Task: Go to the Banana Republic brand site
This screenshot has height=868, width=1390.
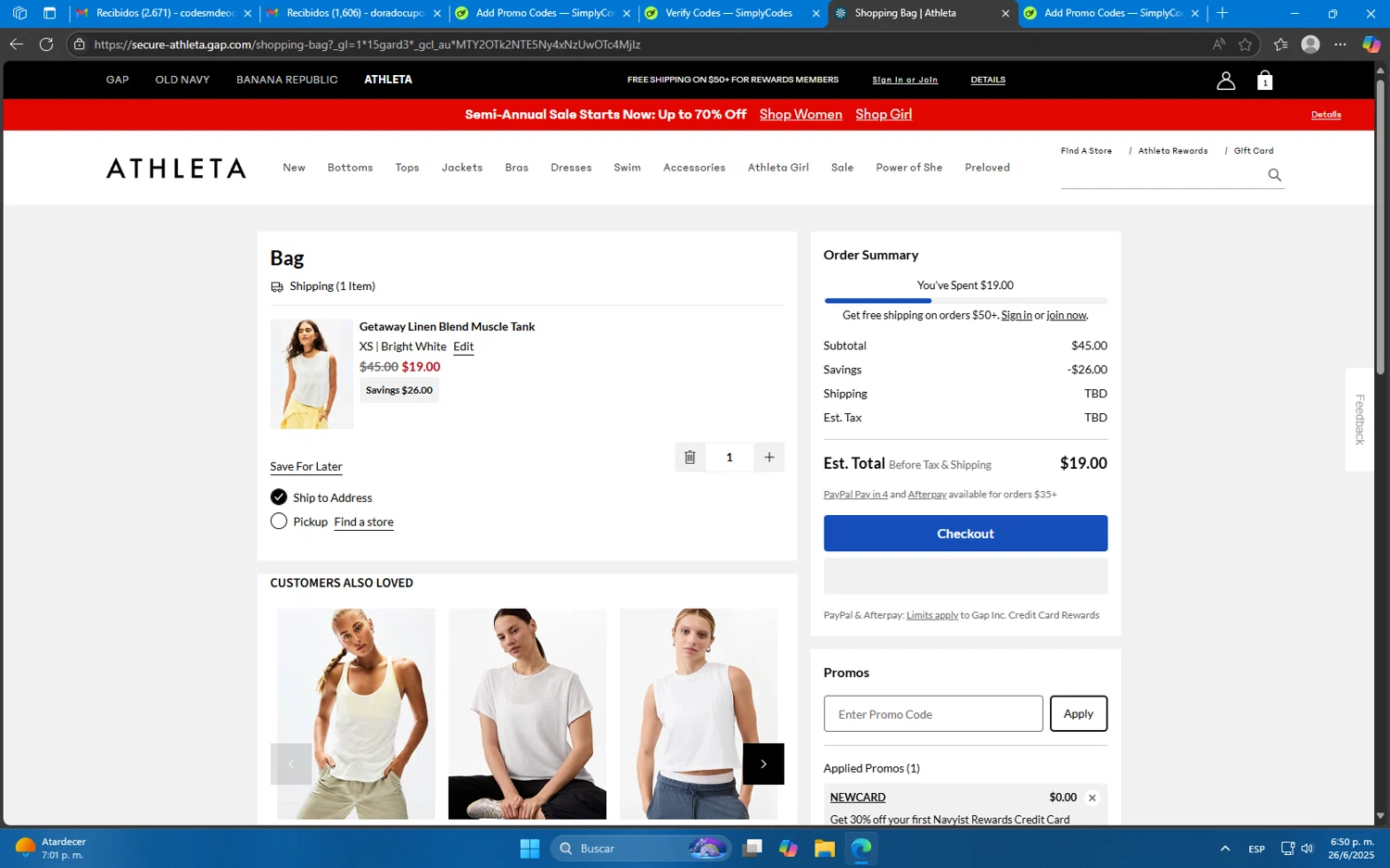Action: pyautogui.click(x=286, y=80)
